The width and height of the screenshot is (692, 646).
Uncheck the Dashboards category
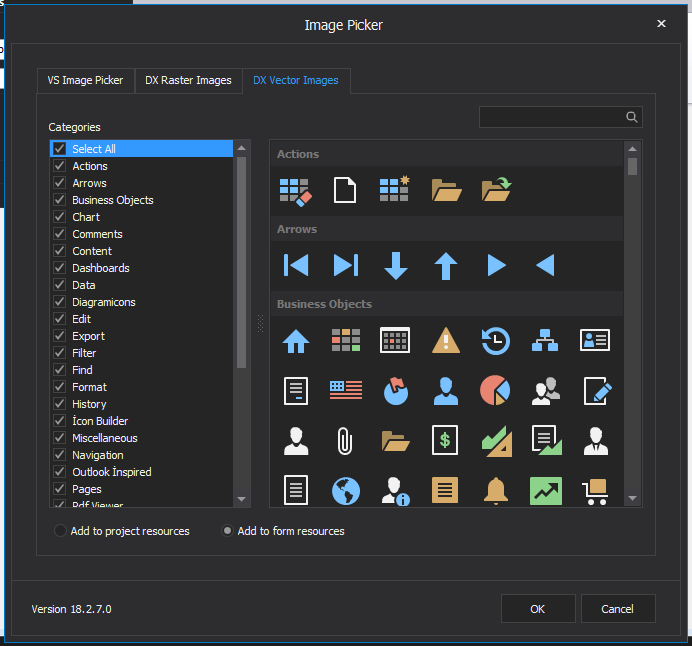pos(60,268)
